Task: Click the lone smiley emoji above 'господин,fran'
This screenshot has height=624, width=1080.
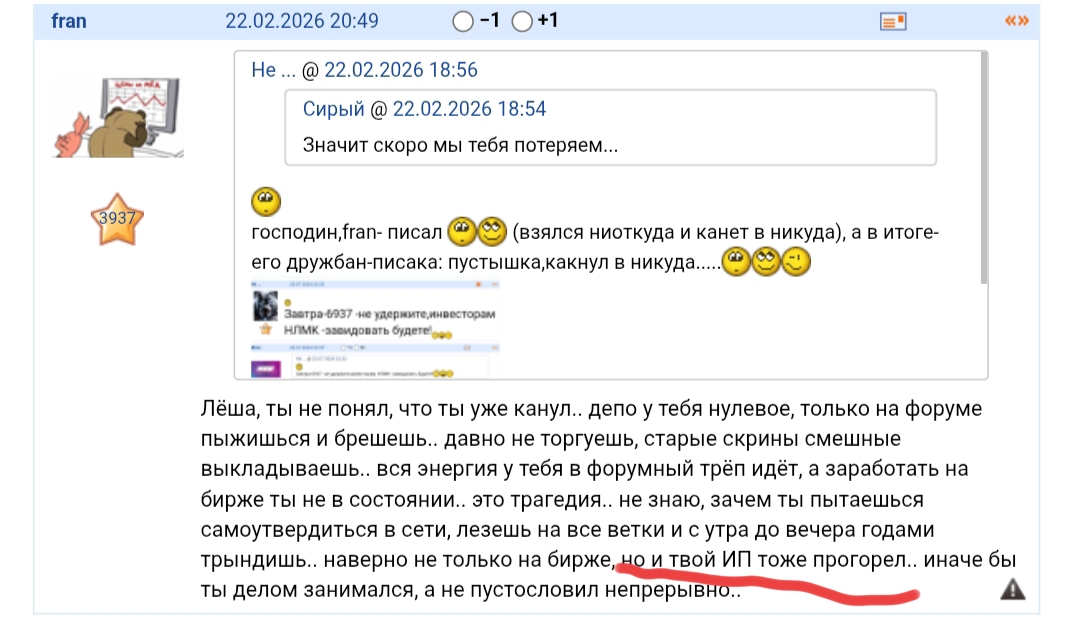Action: [x=266, y=202]
